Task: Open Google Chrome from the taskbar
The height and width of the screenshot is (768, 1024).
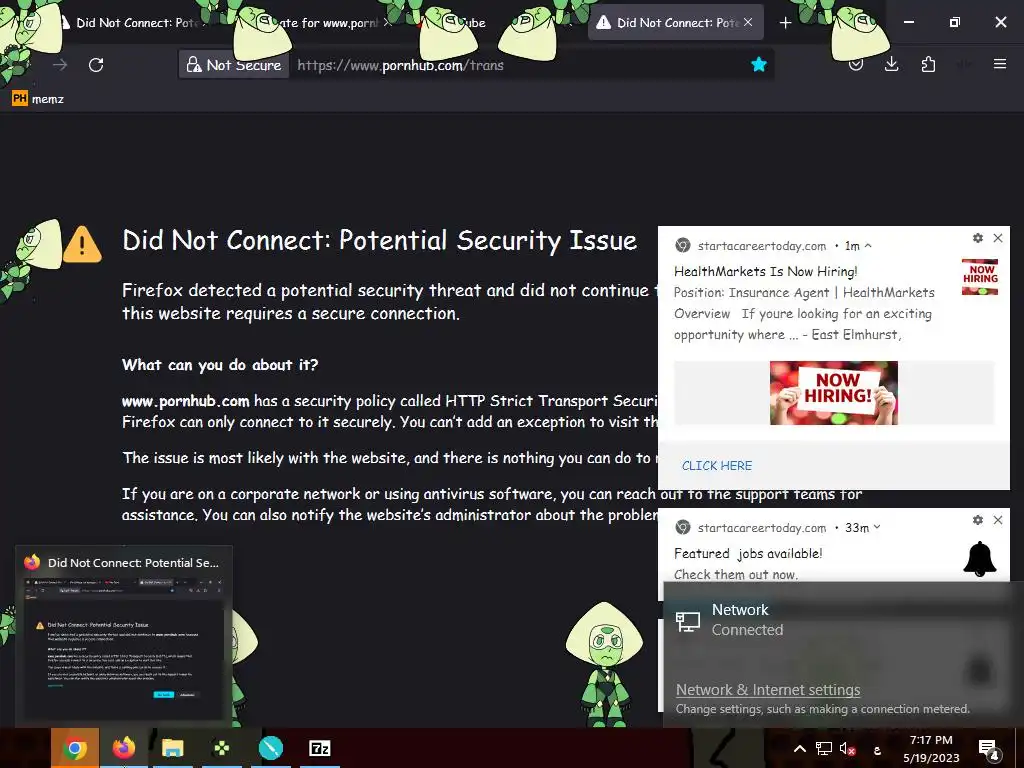Action: pos(75,748)
